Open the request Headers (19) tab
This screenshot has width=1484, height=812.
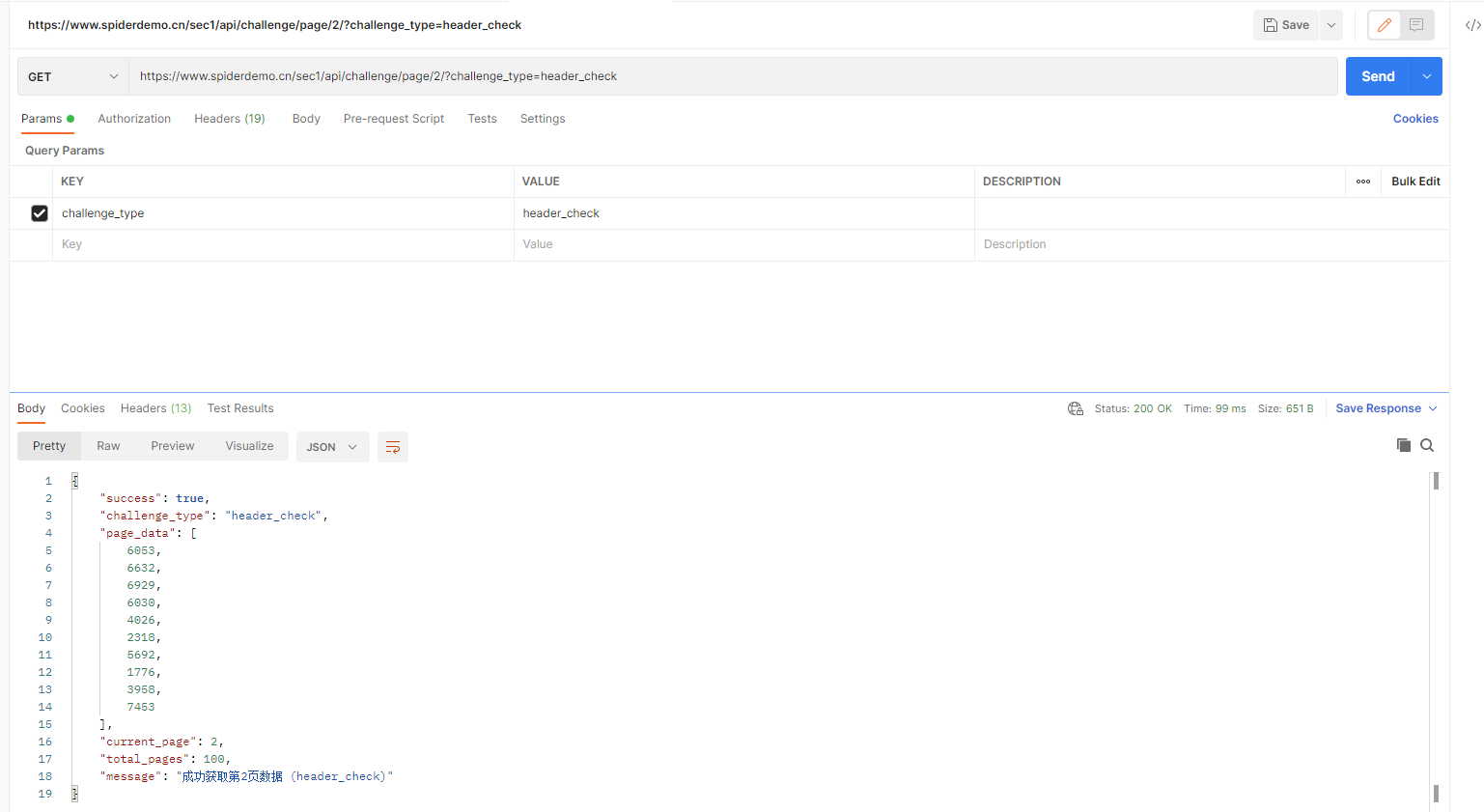(229, 119)
